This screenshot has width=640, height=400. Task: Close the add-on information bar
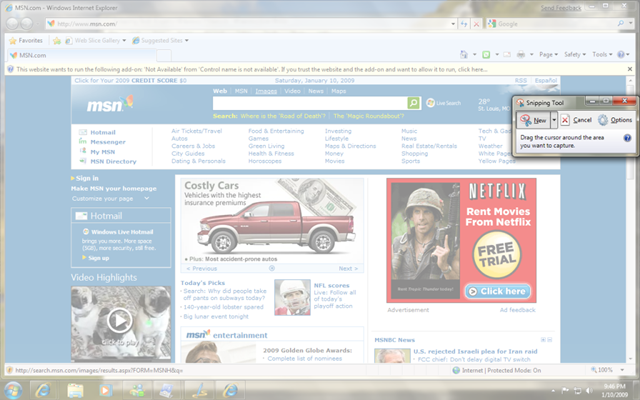pyautogui.click(x=629, y=69)
